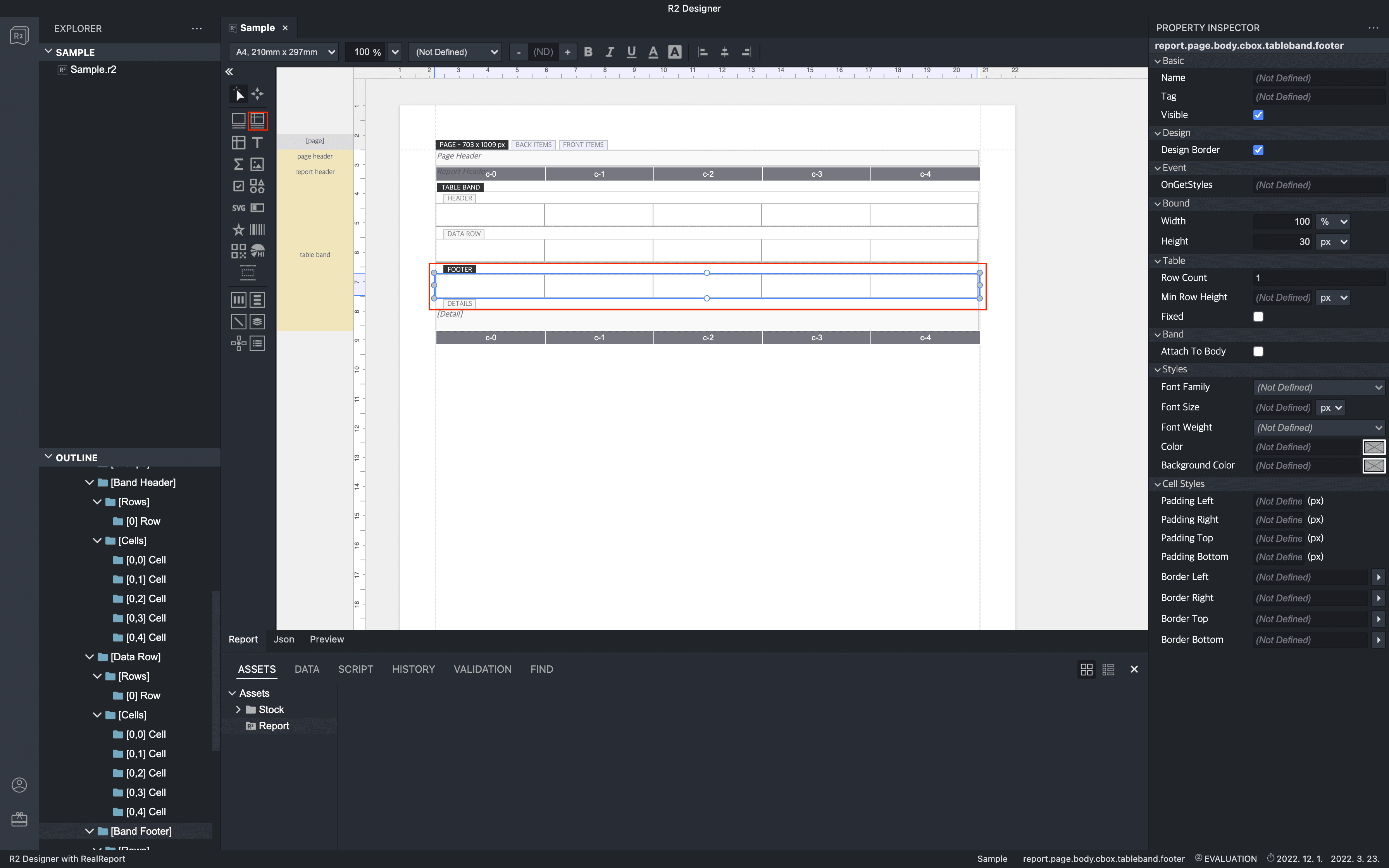The image size is (1389, 868).
Task: Align items to horizontal center
Action: (x=724, y=52)
